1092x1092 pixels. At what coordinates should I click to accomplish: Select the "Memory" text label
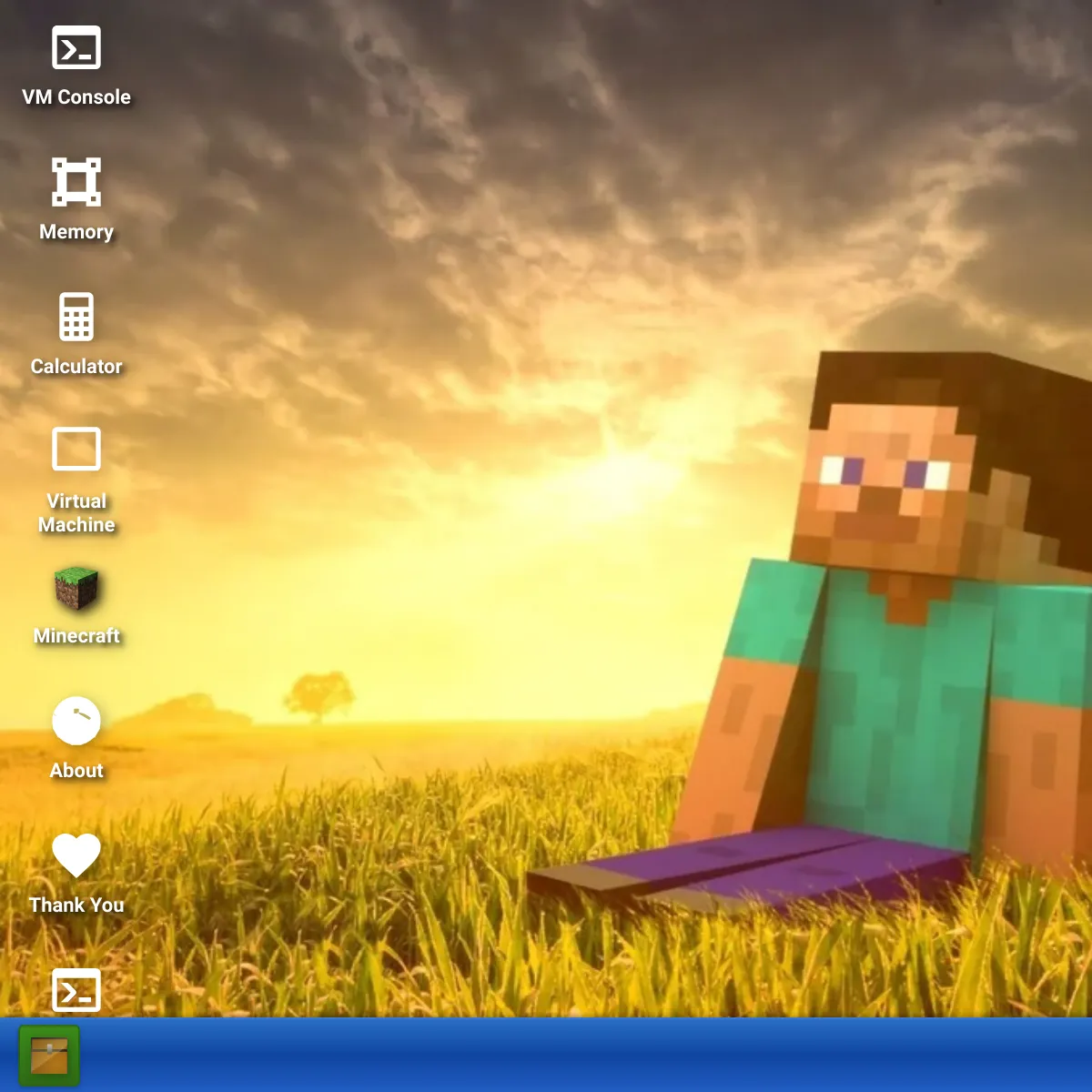[76, 232]
